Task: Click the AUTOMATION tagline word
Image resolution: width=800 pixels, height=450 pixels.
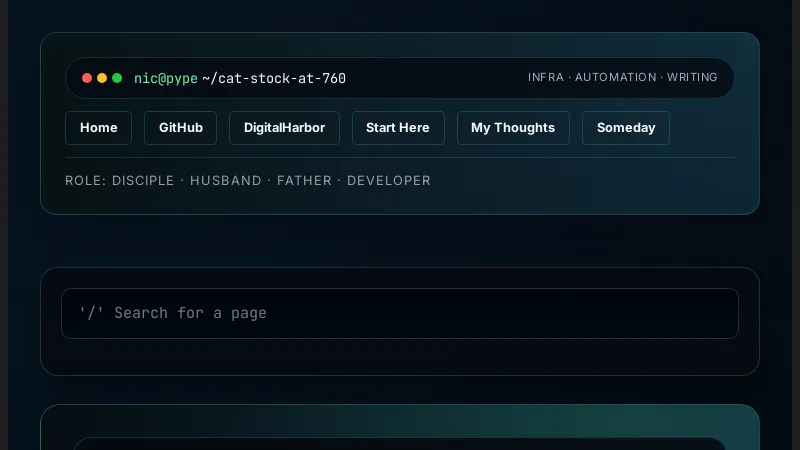Action: pyautogui.click(x=616, y=77)
